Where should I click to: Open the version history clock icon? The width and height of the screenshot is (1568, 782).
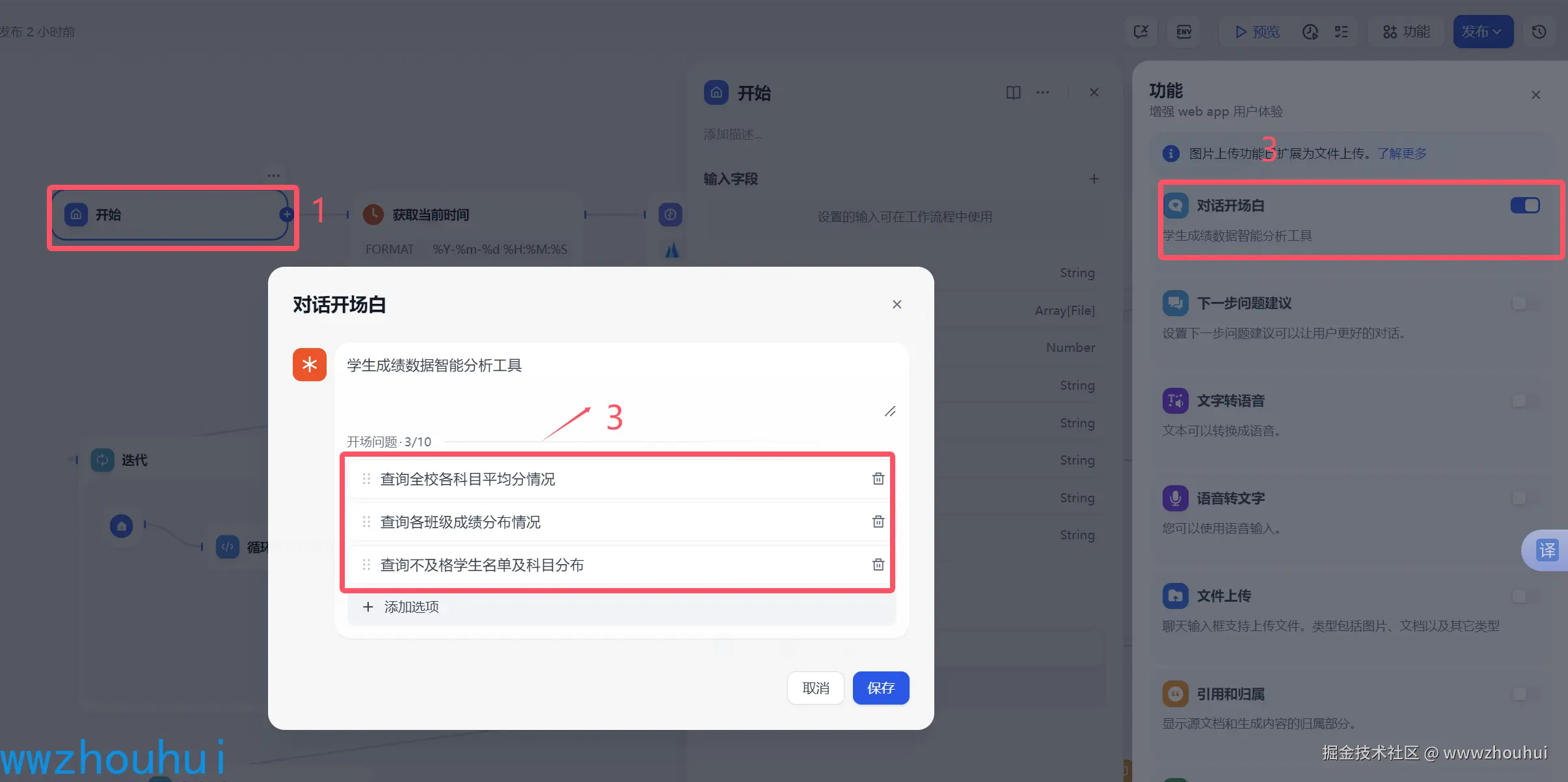click(x=1539, y=32)
